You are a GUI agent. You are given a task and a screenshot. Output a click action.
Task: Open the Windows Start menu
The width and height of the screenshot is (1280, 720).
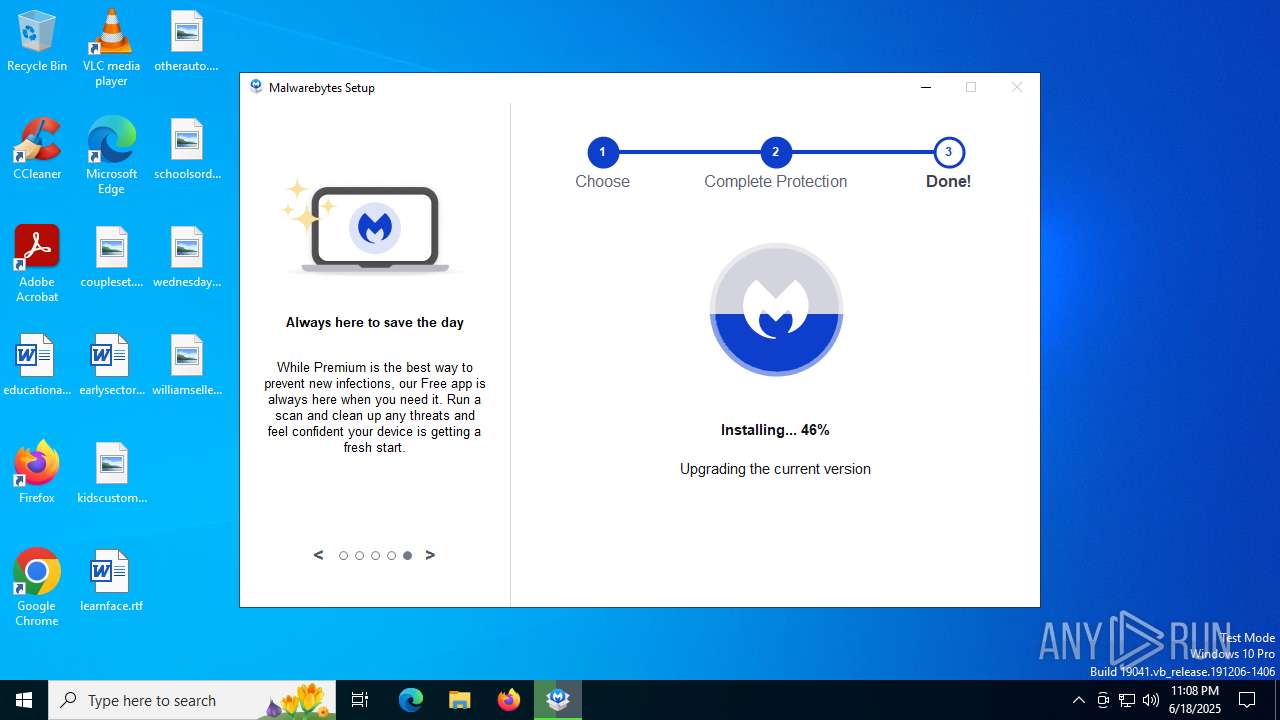pos(24,700)
